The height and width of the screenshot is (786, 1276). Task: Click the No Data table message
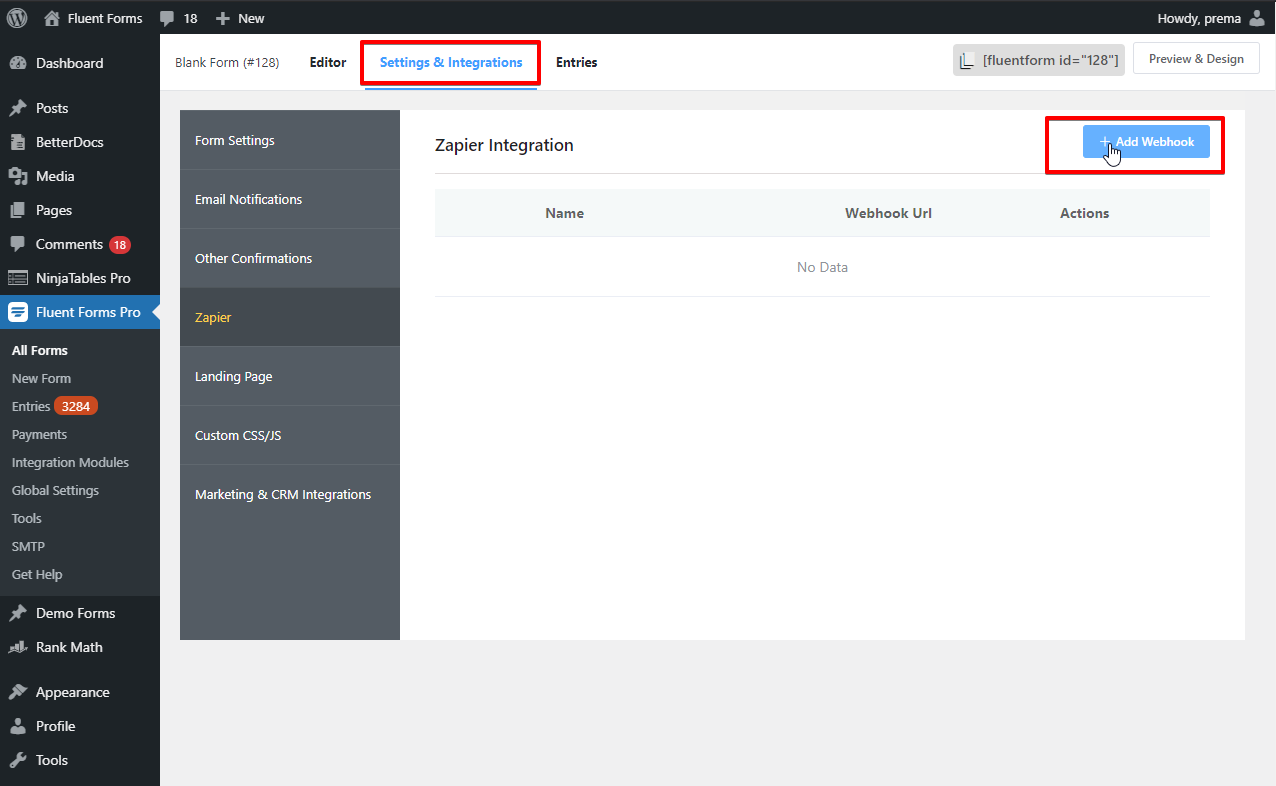(x=822, y=267)
